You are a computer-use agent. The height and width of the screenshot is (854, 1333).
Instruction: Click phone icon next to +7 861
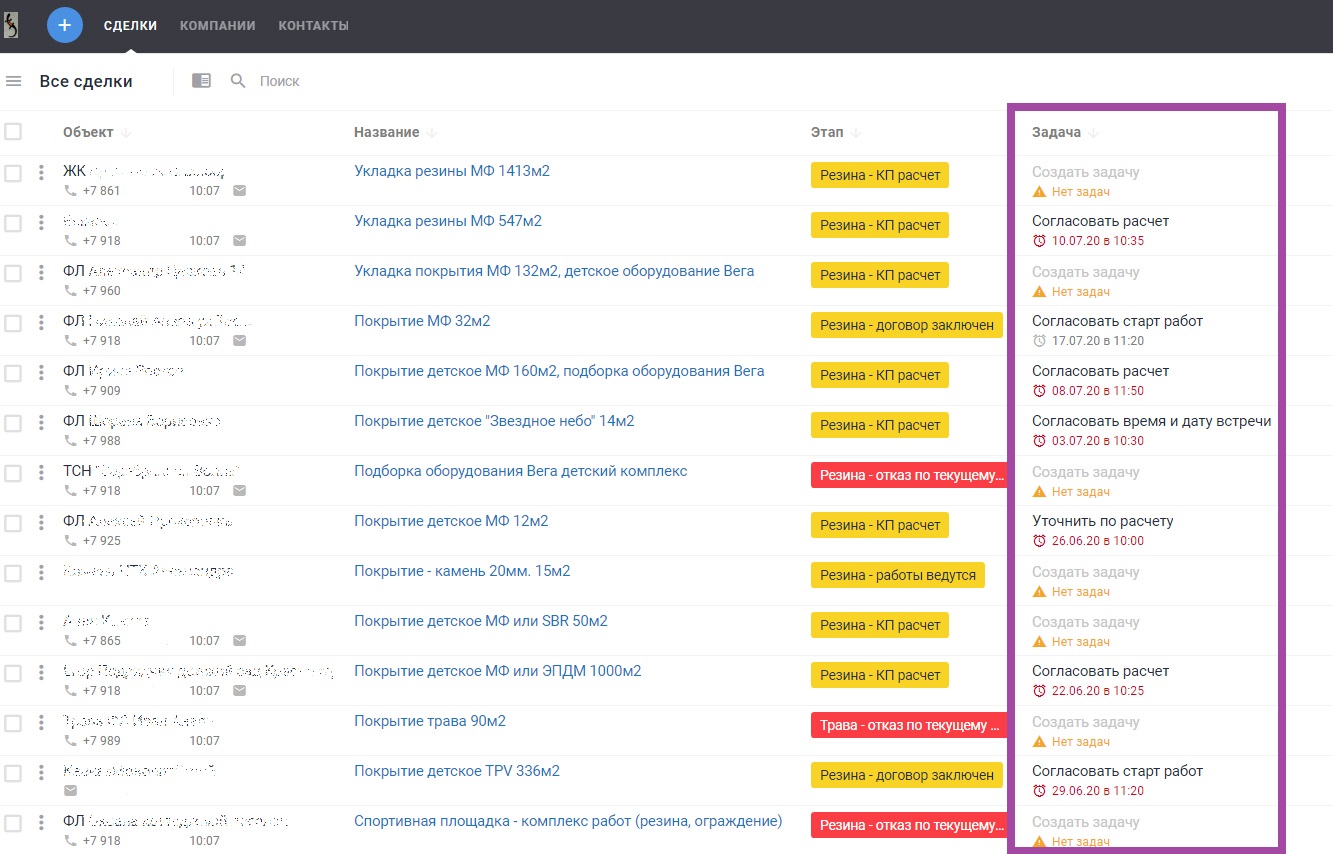point(70,191)
